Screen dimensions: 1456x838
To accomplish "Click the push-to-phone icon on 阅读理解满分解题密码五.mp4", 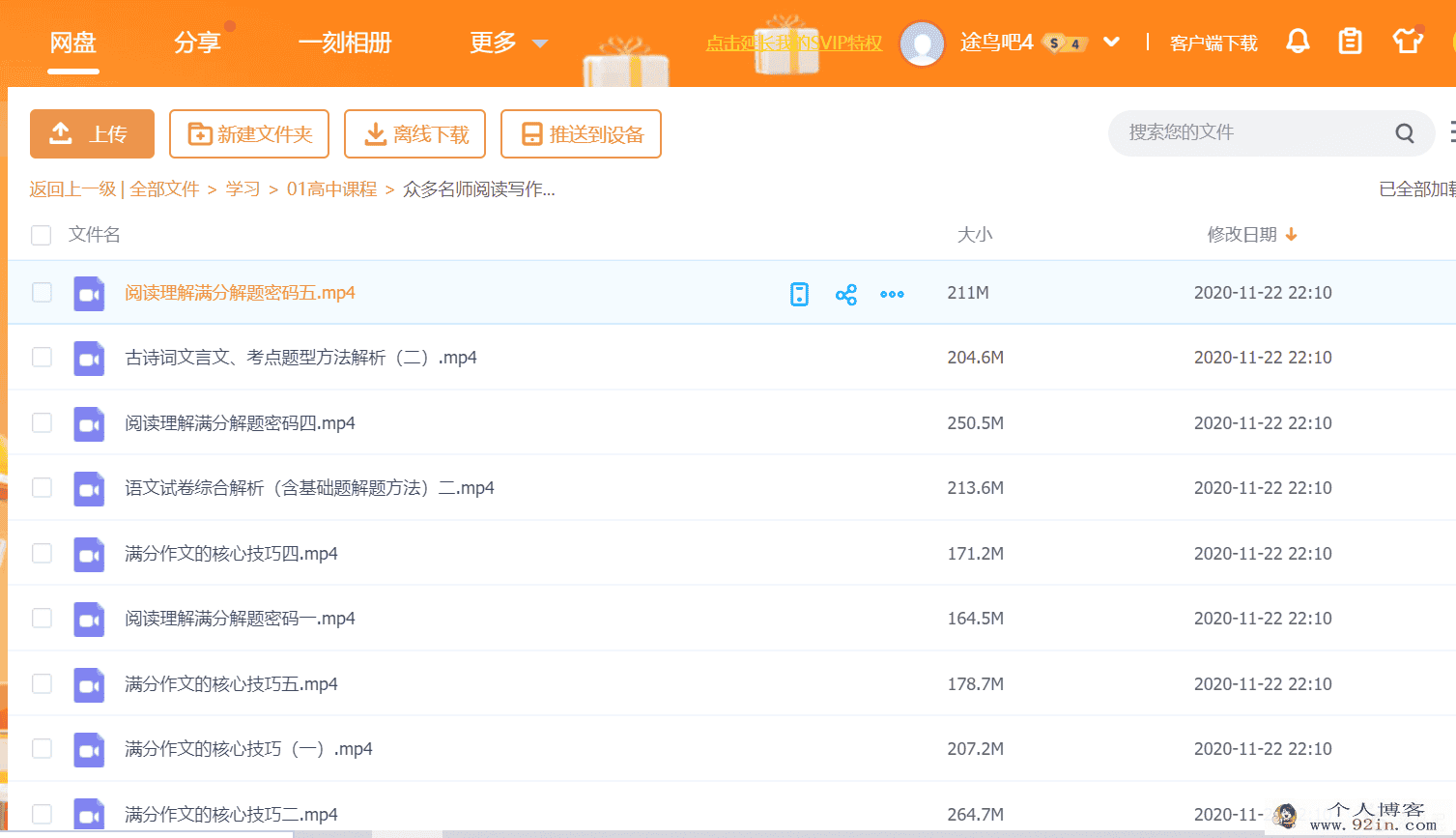I will tap(799, 294).
